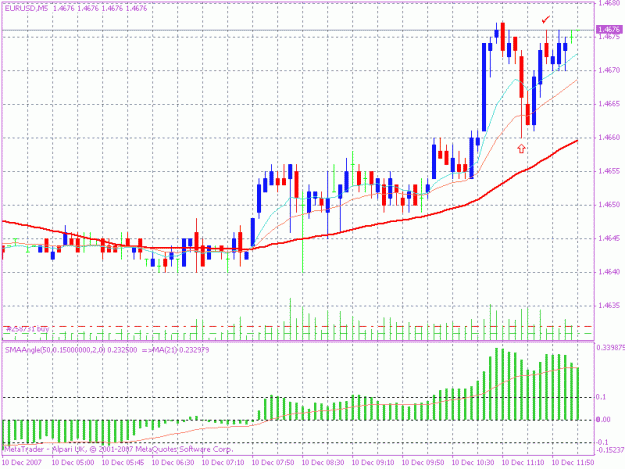
Task: Click the 10 Dec 09:10 time label
Action: [x=373, y=463]
